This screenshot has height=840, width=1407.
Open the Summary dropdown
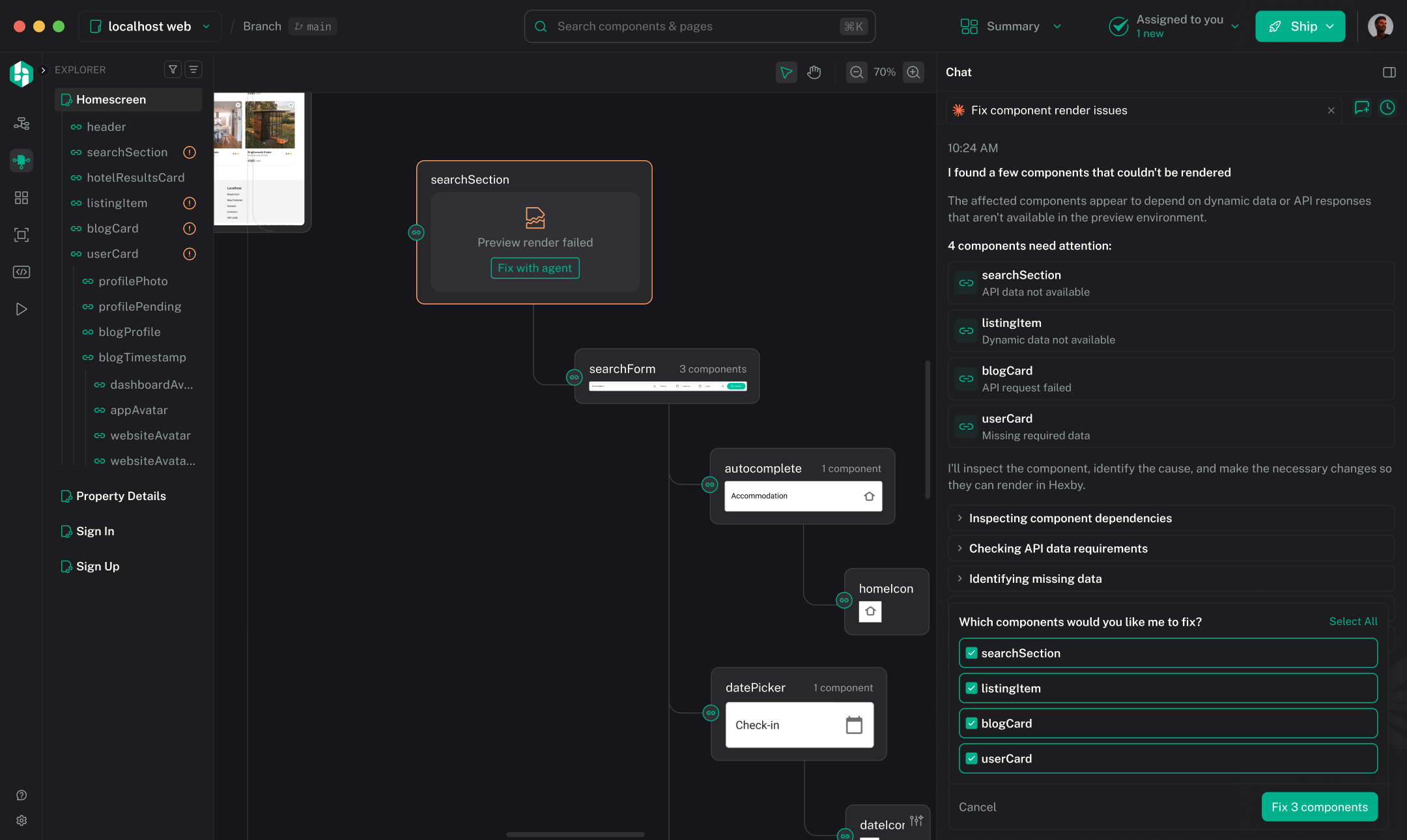click(x=1011, y=26)
